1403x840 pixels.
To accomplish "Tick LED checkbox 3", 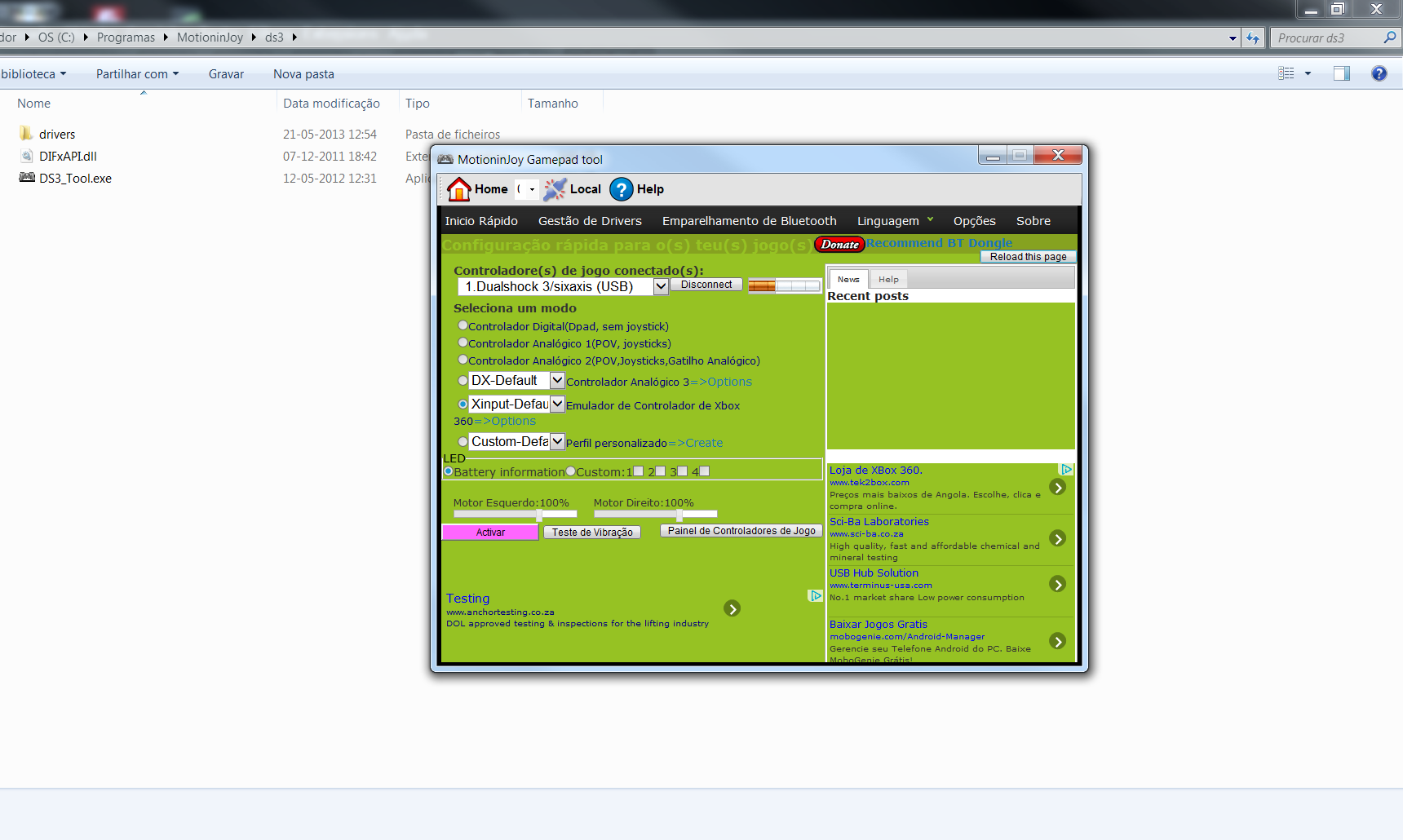I will pos(683,471).
